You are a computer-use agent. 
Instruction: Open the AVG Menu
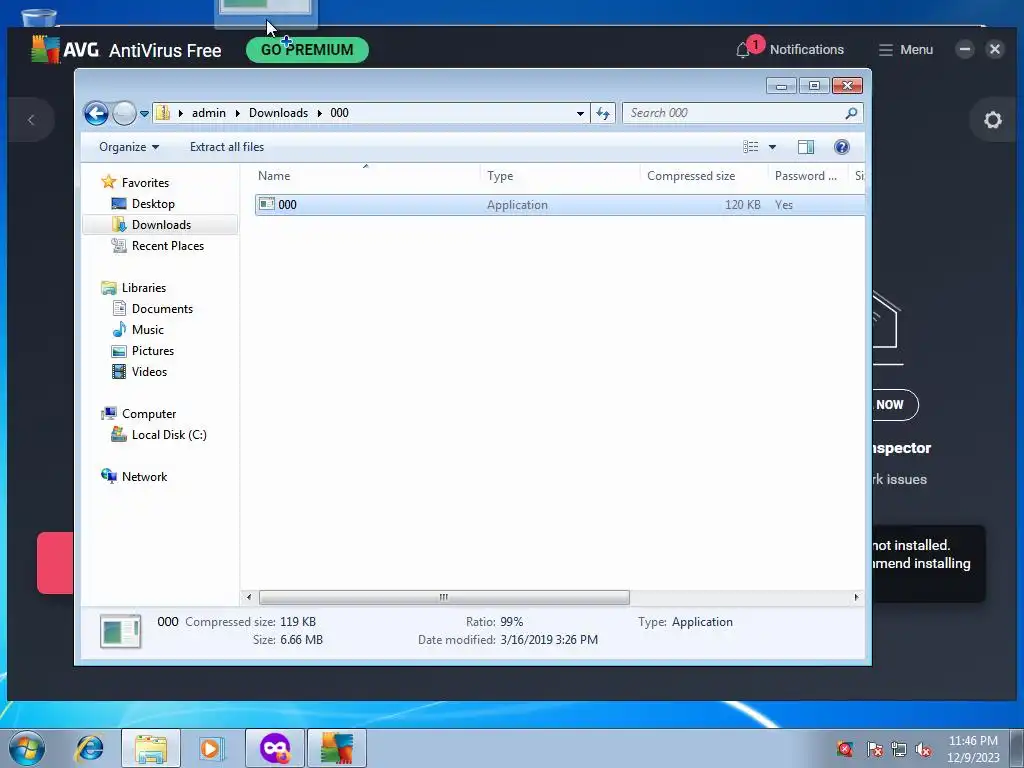(905, 50)
